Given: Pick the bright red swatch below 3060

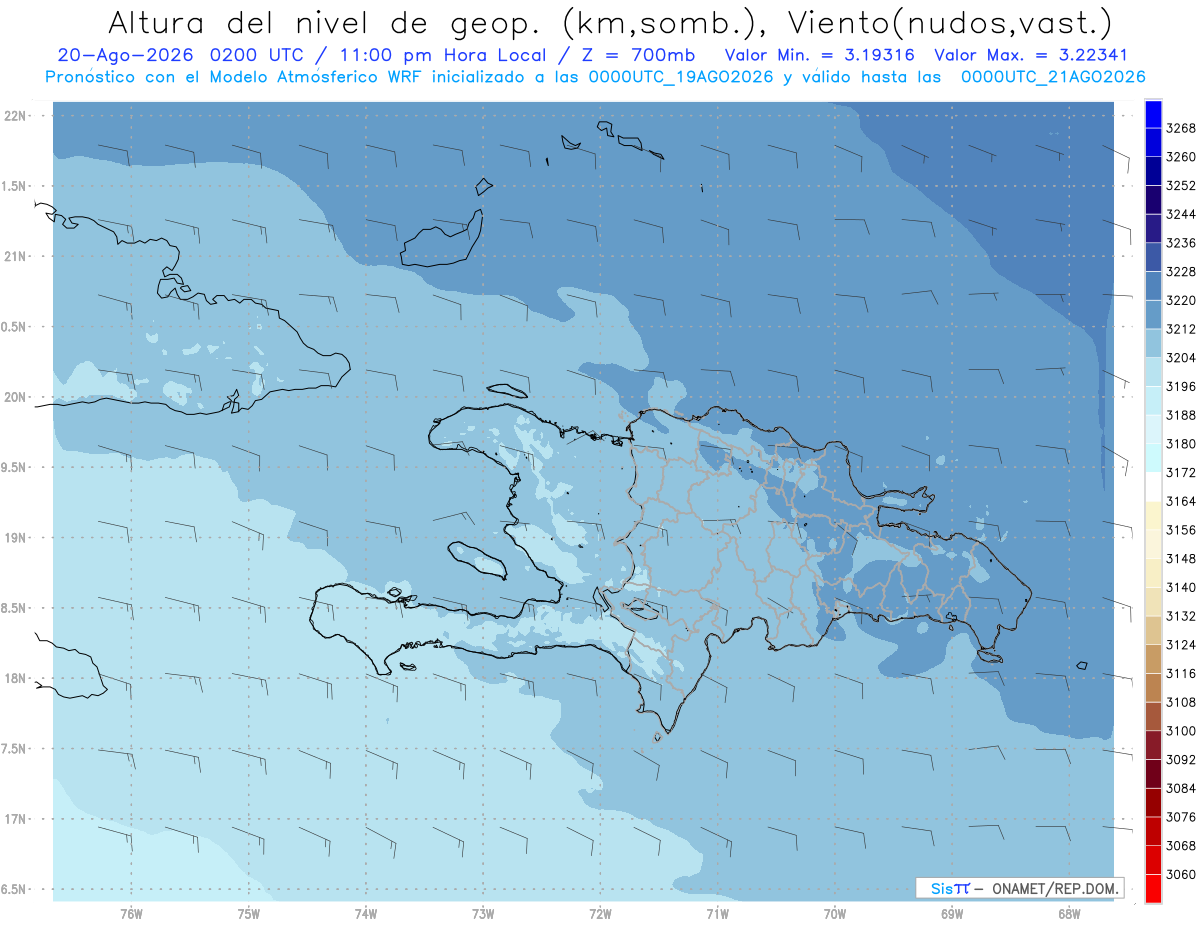Looking at the screenshot, I should [x=1152, y=888].
